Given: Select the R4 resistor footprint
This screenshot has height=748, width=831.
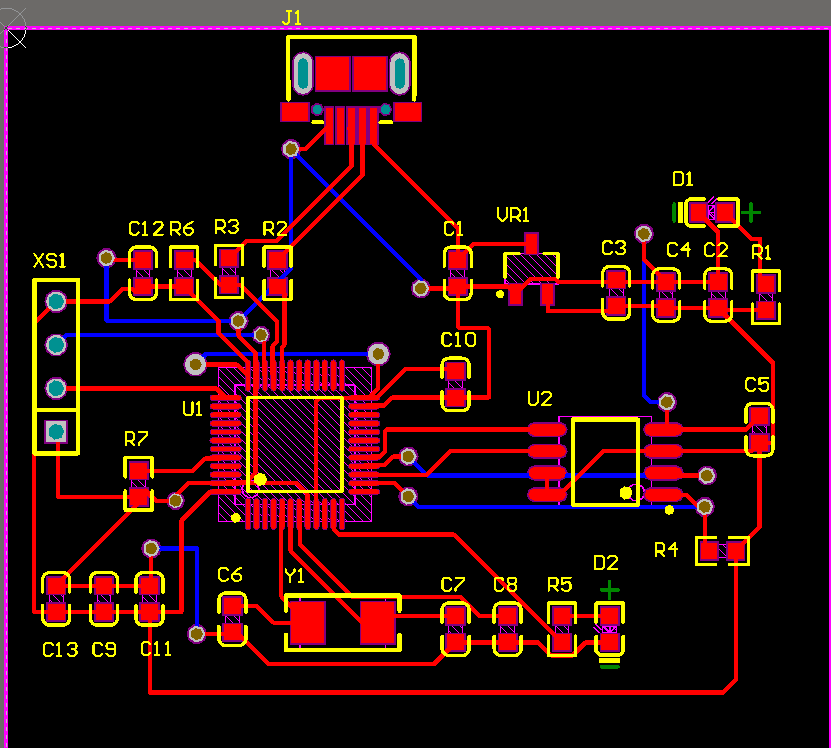Looking at the screenshot, I should (x=720, y=551).
